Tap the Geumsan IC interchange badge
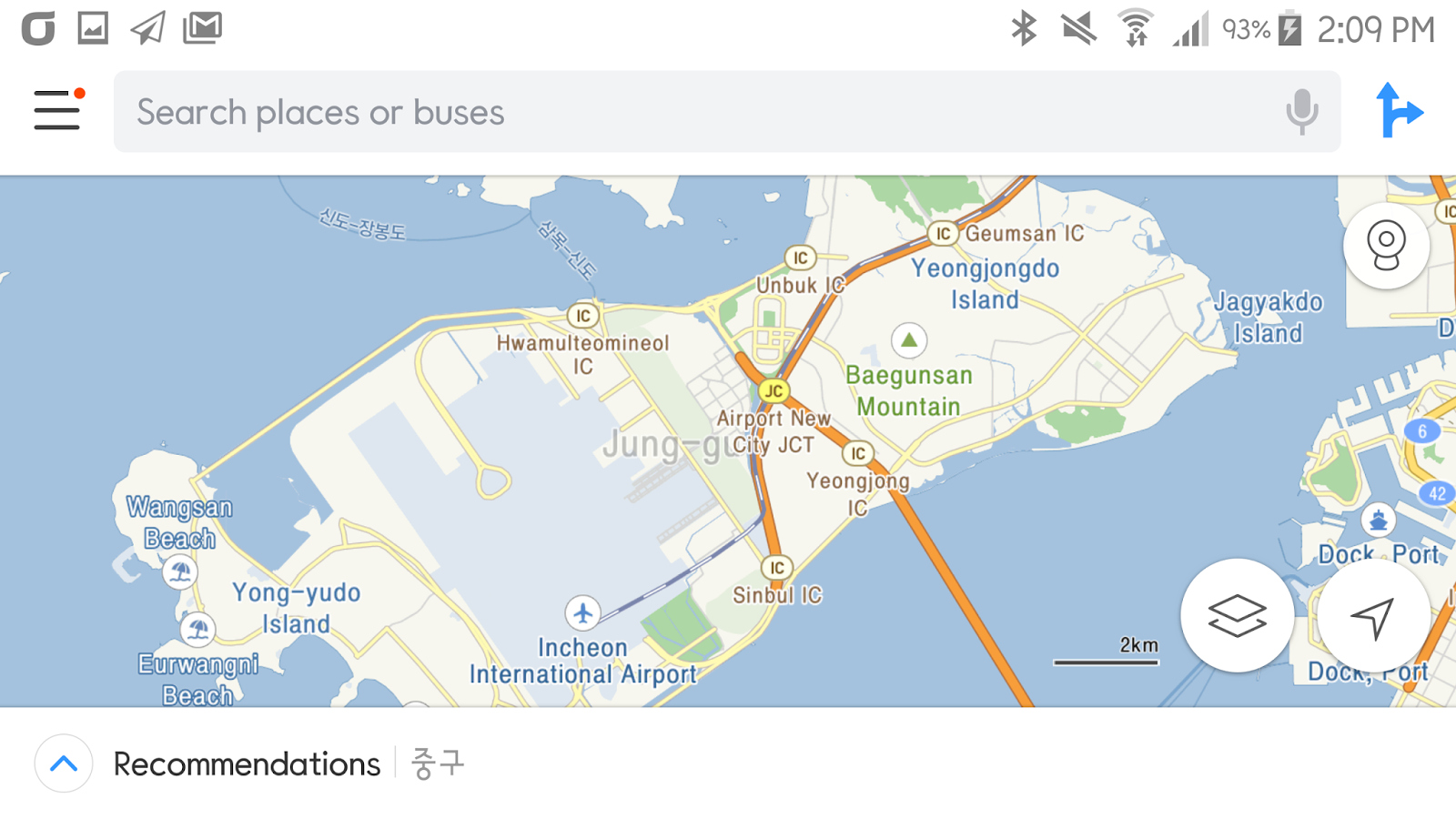The height and width of the screenshot is (819, 1456). pos(943,233)
